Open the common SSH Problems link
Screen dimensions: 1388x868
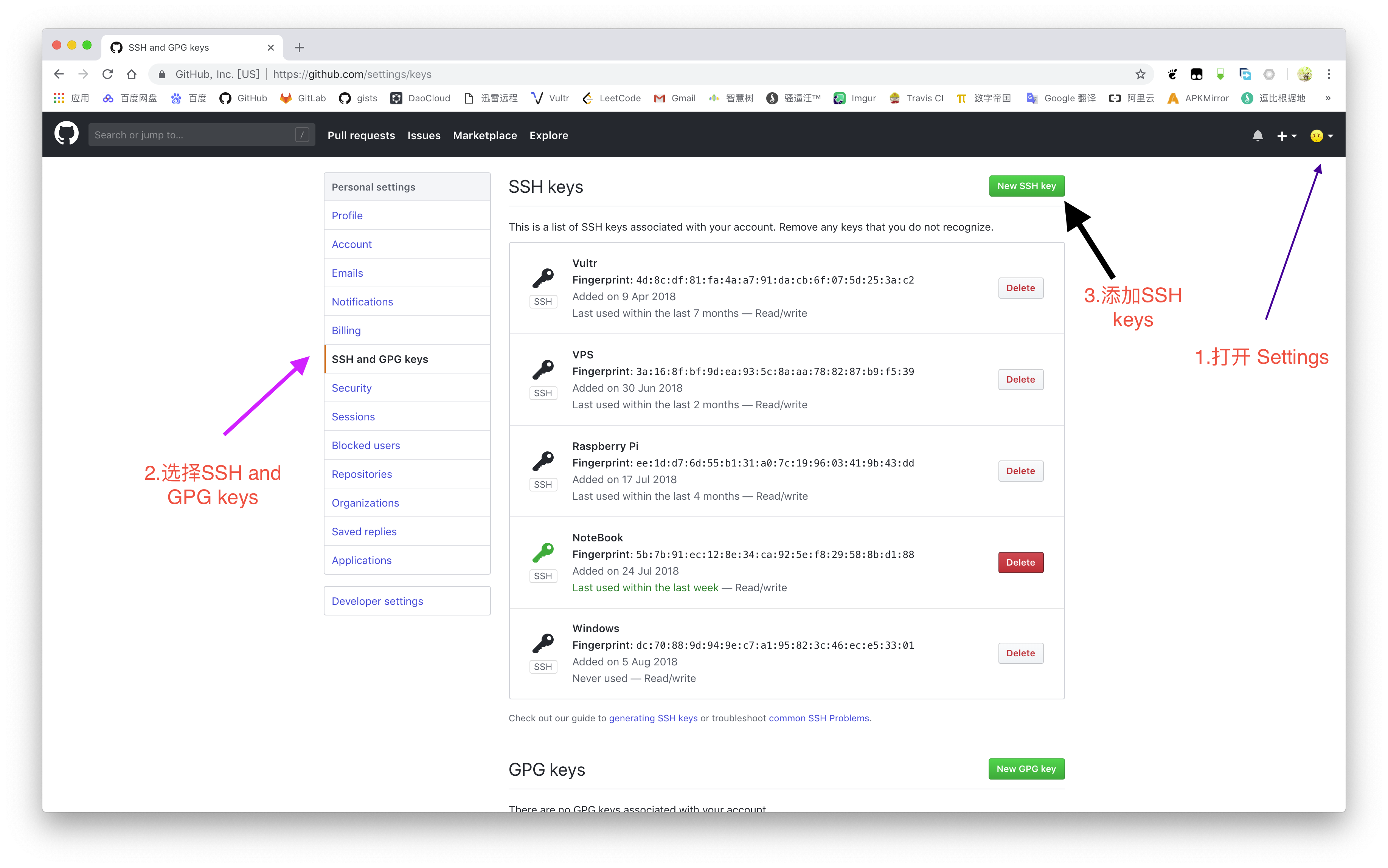(818, 718)
